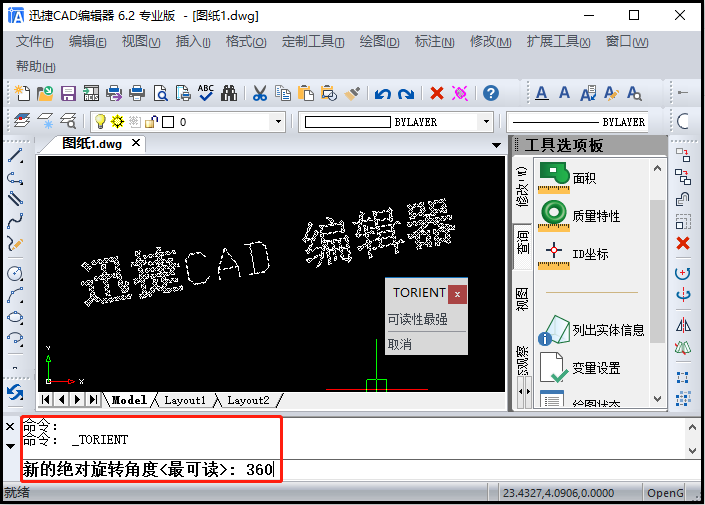Select the Line drawing tool
The width and height of the screenshot is (705, 505).
point(15,156)
